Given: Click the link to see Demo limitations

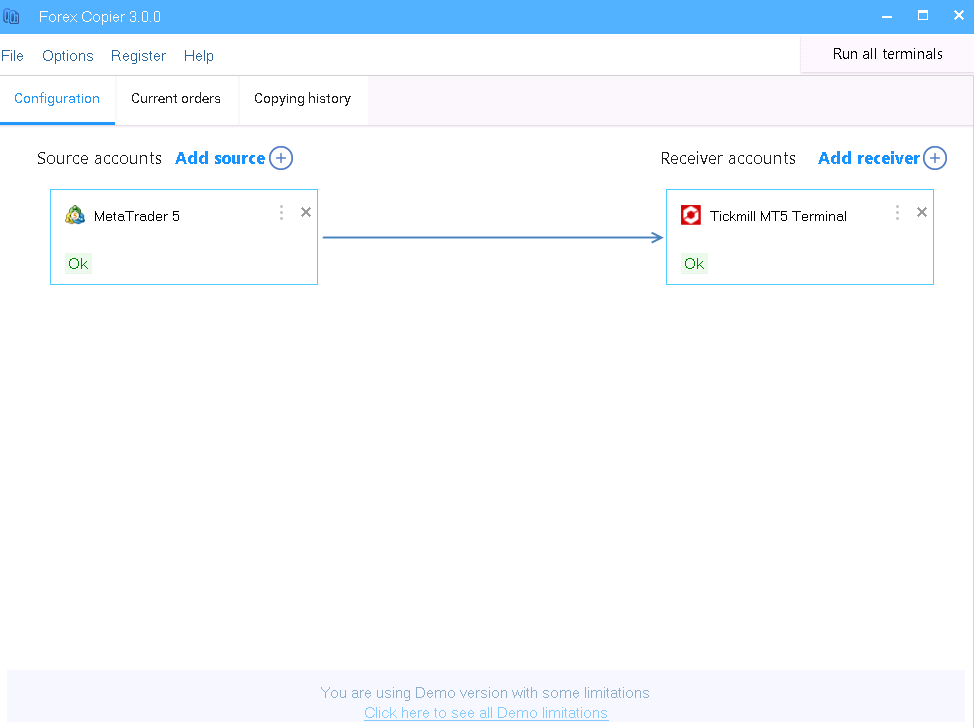Looking at the screenshot, I should tap(486, 712).
